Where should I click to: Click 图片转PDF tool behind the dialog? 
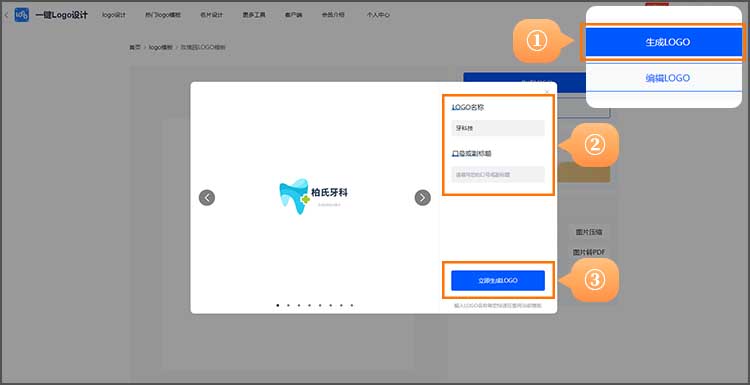click(x=590, y=252)
